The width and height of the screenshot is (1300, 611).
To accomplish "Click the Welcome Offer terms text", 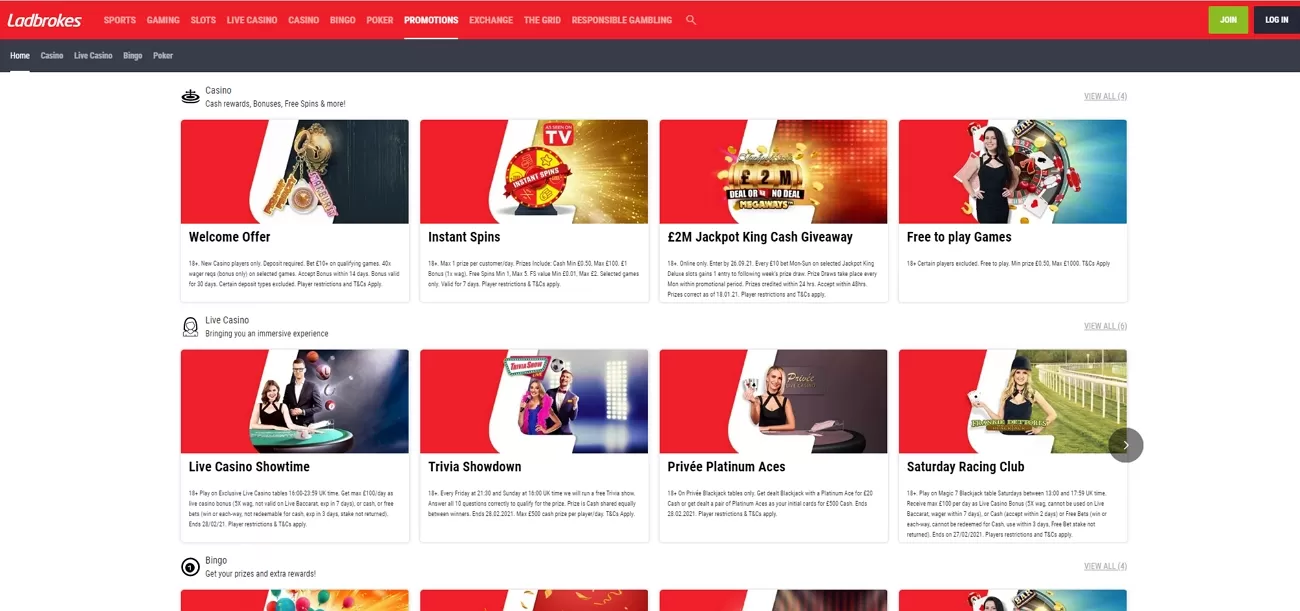I will click(x=295, y=274).
